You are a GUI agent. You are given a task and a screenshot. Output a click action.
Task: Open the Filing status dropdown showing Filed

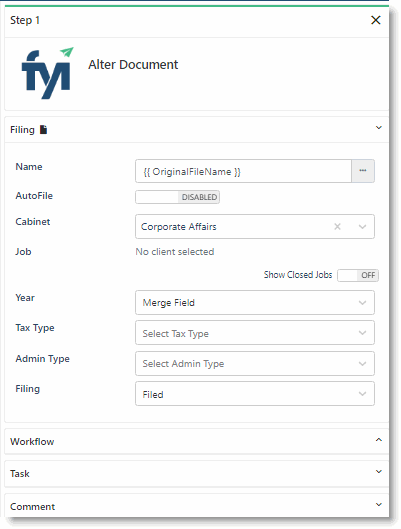coord(255,394)
